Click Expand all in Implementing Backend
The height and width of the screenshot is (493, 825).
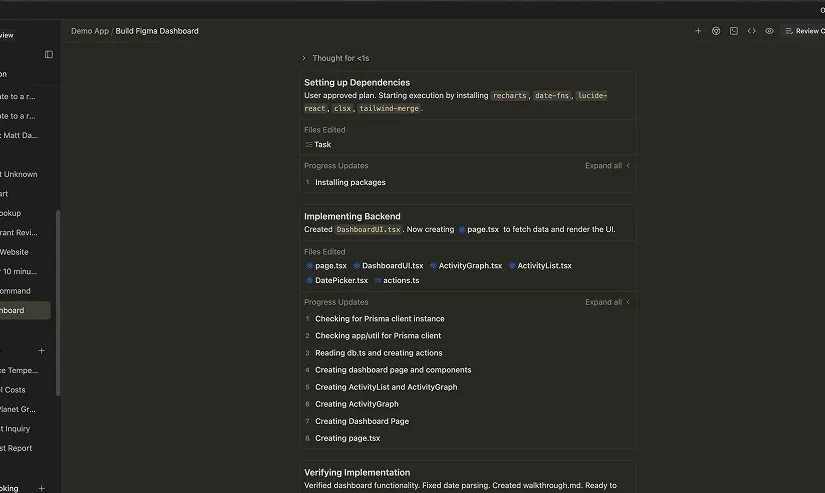[x=607, y=302]
